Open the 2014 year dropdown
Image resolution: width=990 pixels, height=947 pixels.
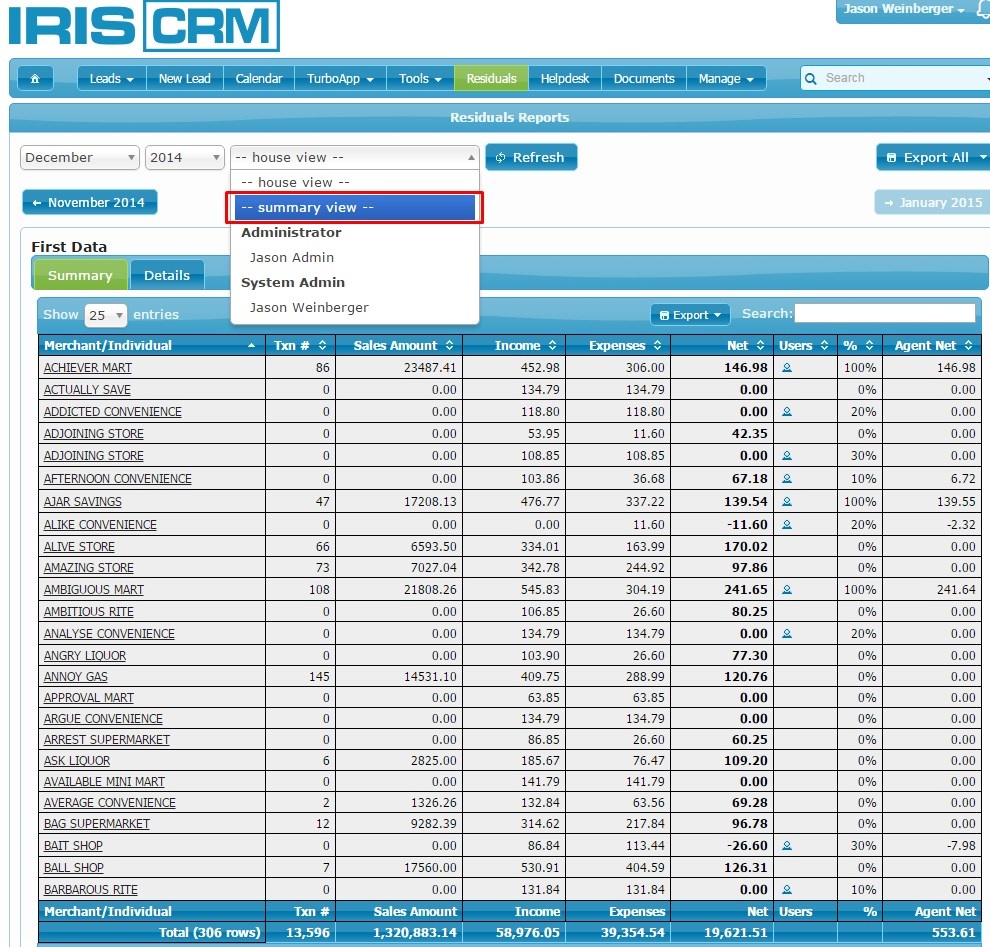coord(185,158)
